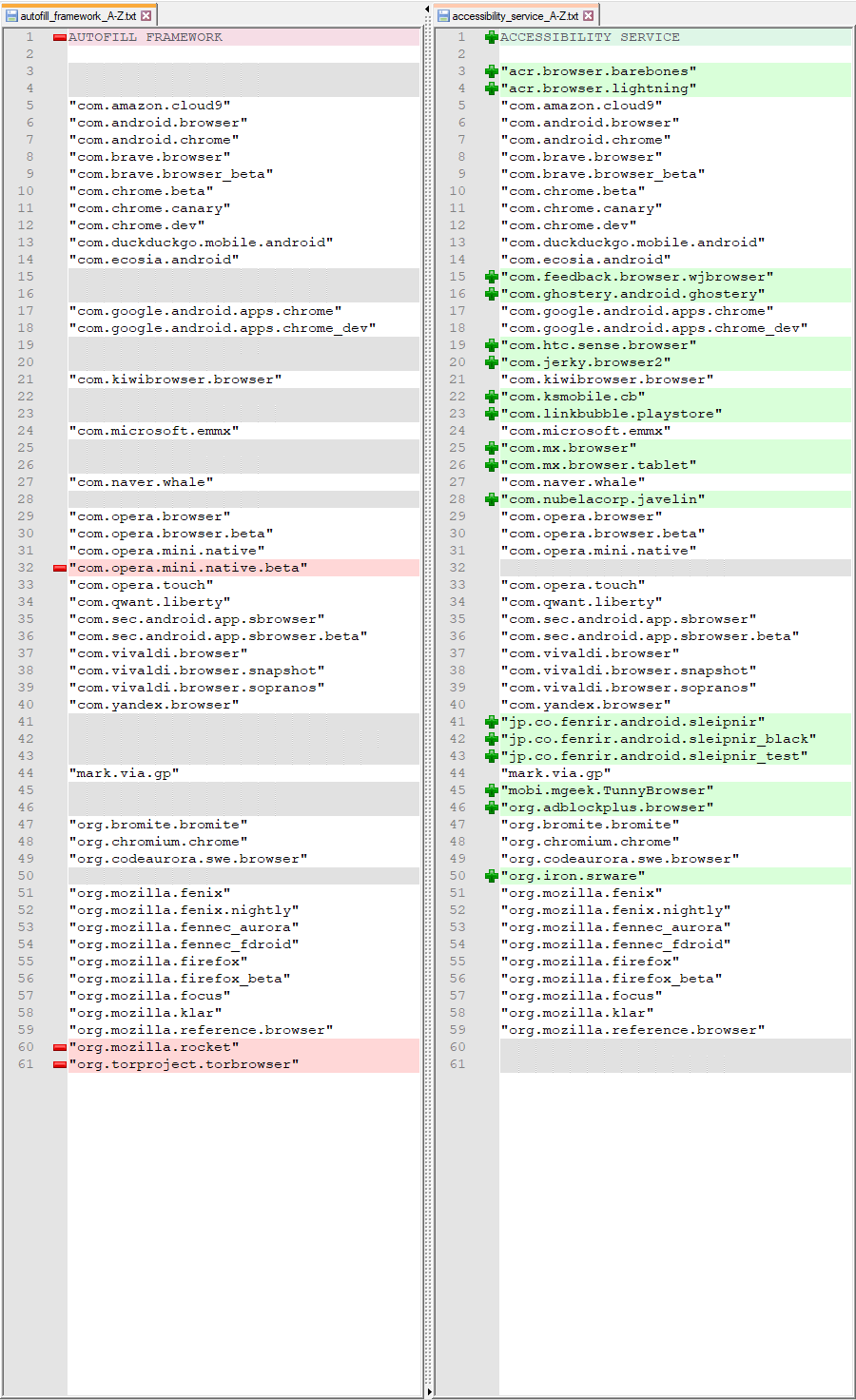856x1400 pixels.
Task: Click green plus marker at sleipnir_black line
Action: (491, 739)
